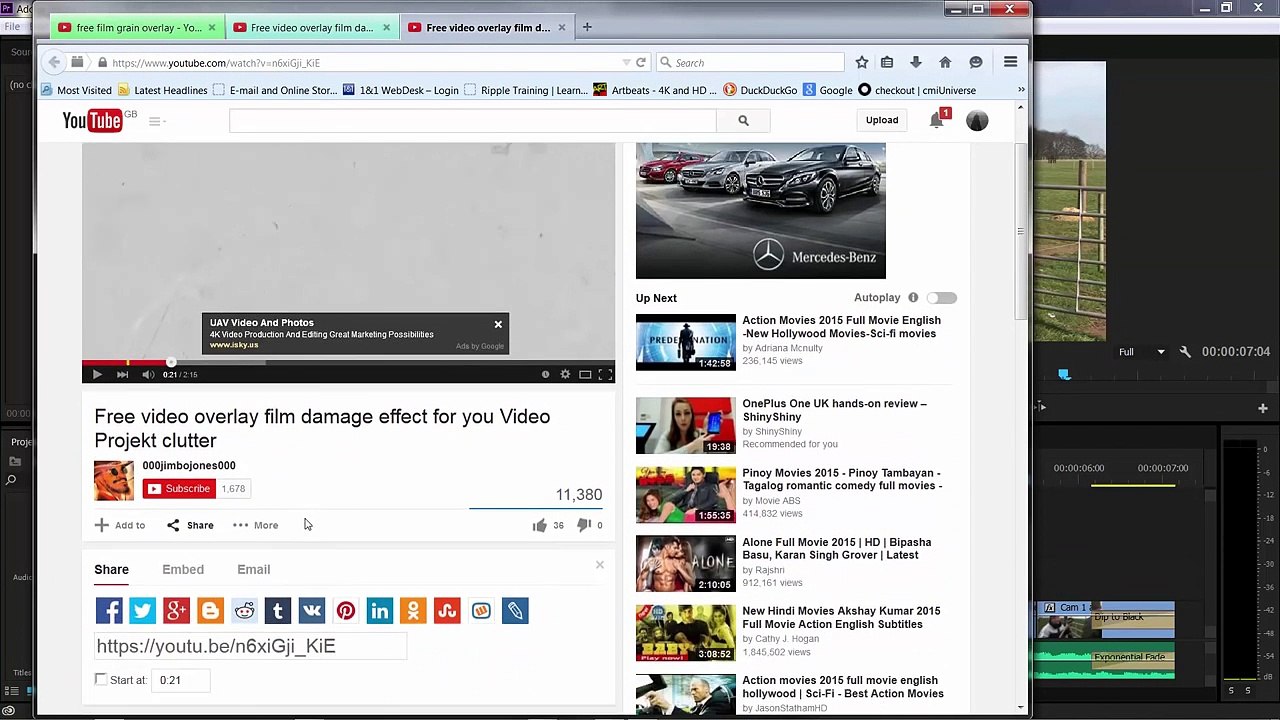
Task: Open Most Visited bookmarks folder
Action: [77, 90]
